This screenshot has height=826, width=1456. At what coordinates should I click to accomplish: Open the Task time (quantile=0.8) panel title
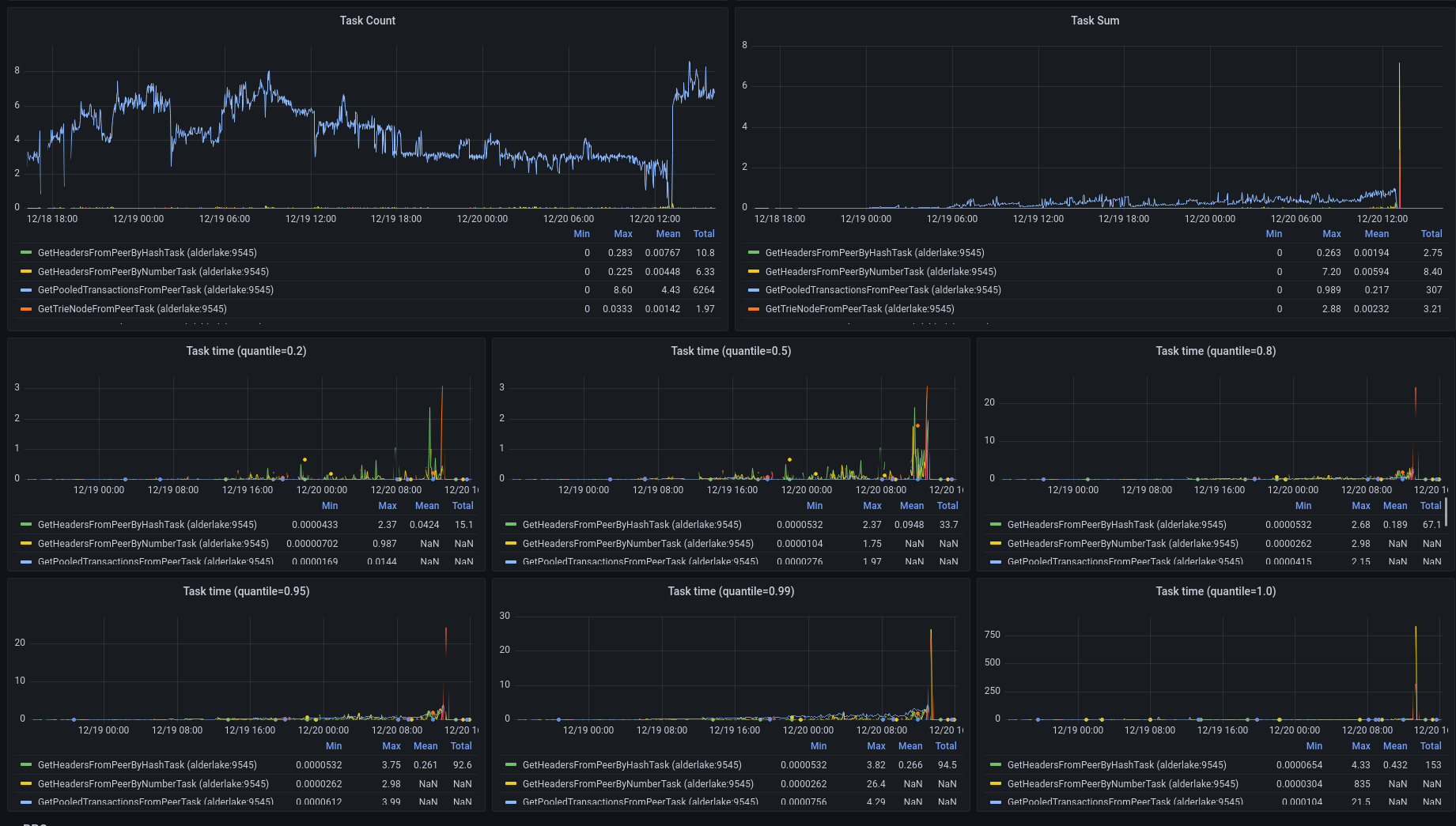(1216, 351)
